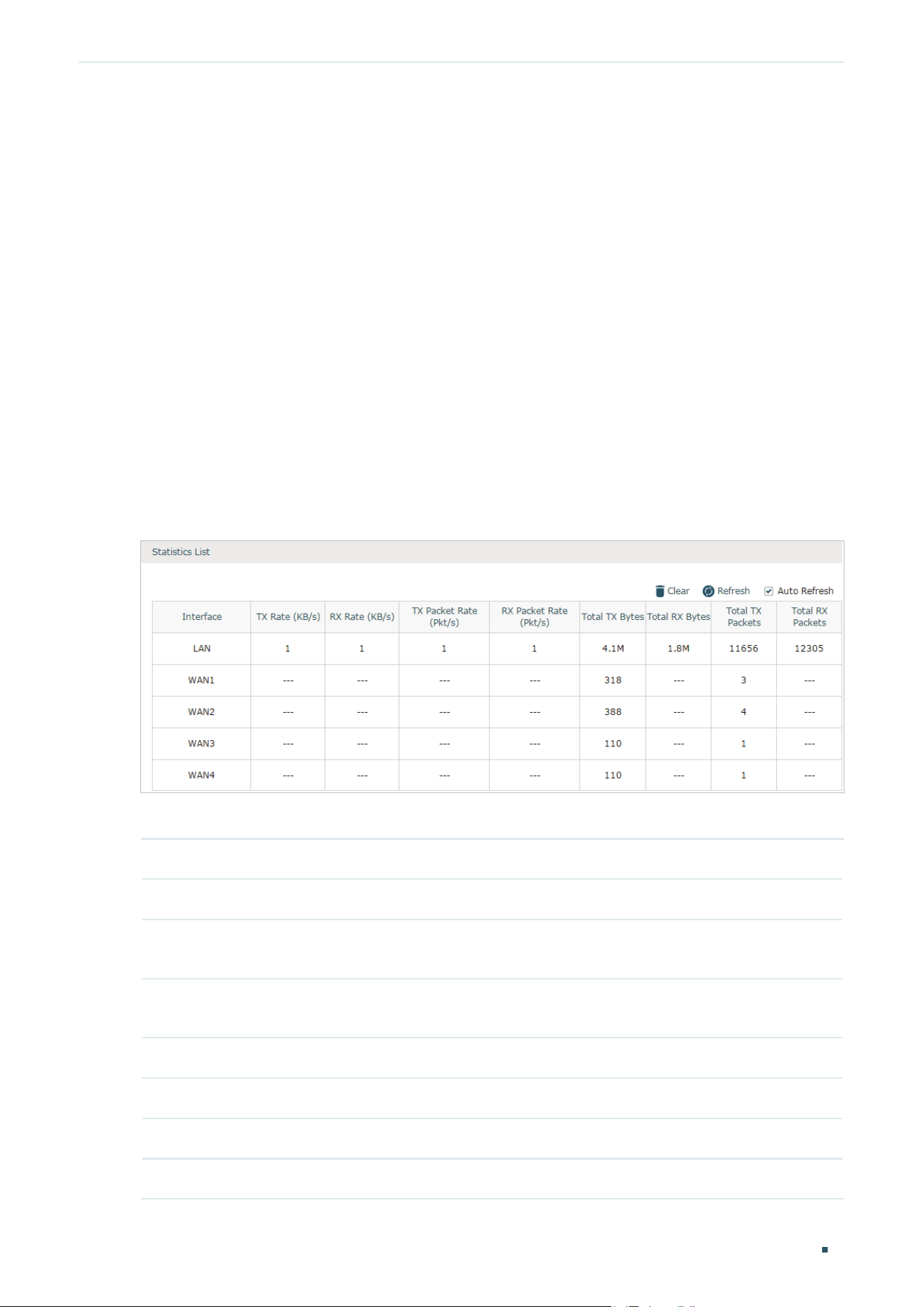The image size is (924, 1307).
Task: Click the WAN1 TX Rate dashes cell
Action: [288, 681]
